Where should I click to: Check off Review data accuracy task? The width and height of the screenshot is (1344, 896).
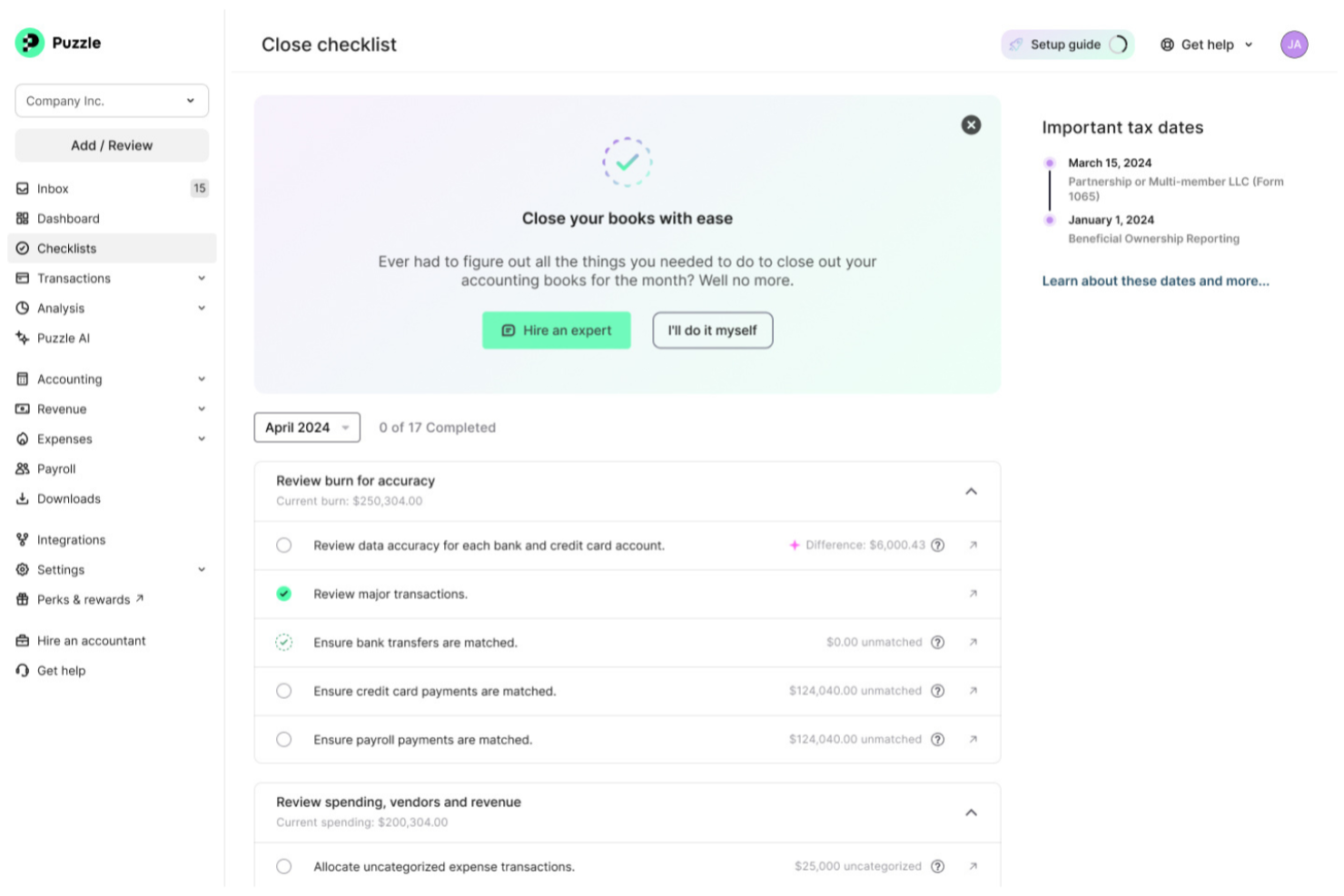pos(283,545)
